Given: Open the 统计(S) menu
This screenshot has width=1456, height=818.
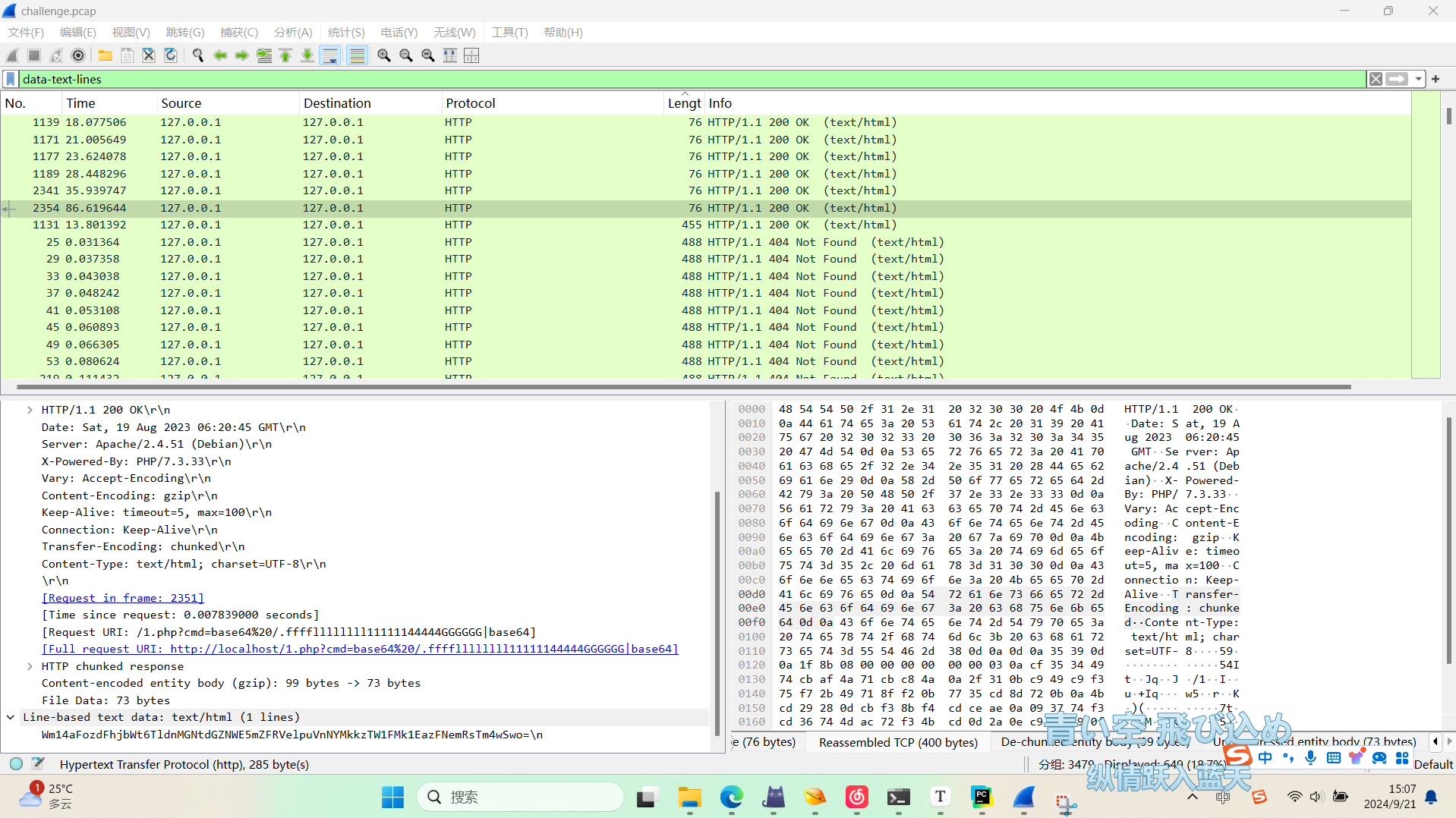Looking at the screenshot, I should pos(346,32).
